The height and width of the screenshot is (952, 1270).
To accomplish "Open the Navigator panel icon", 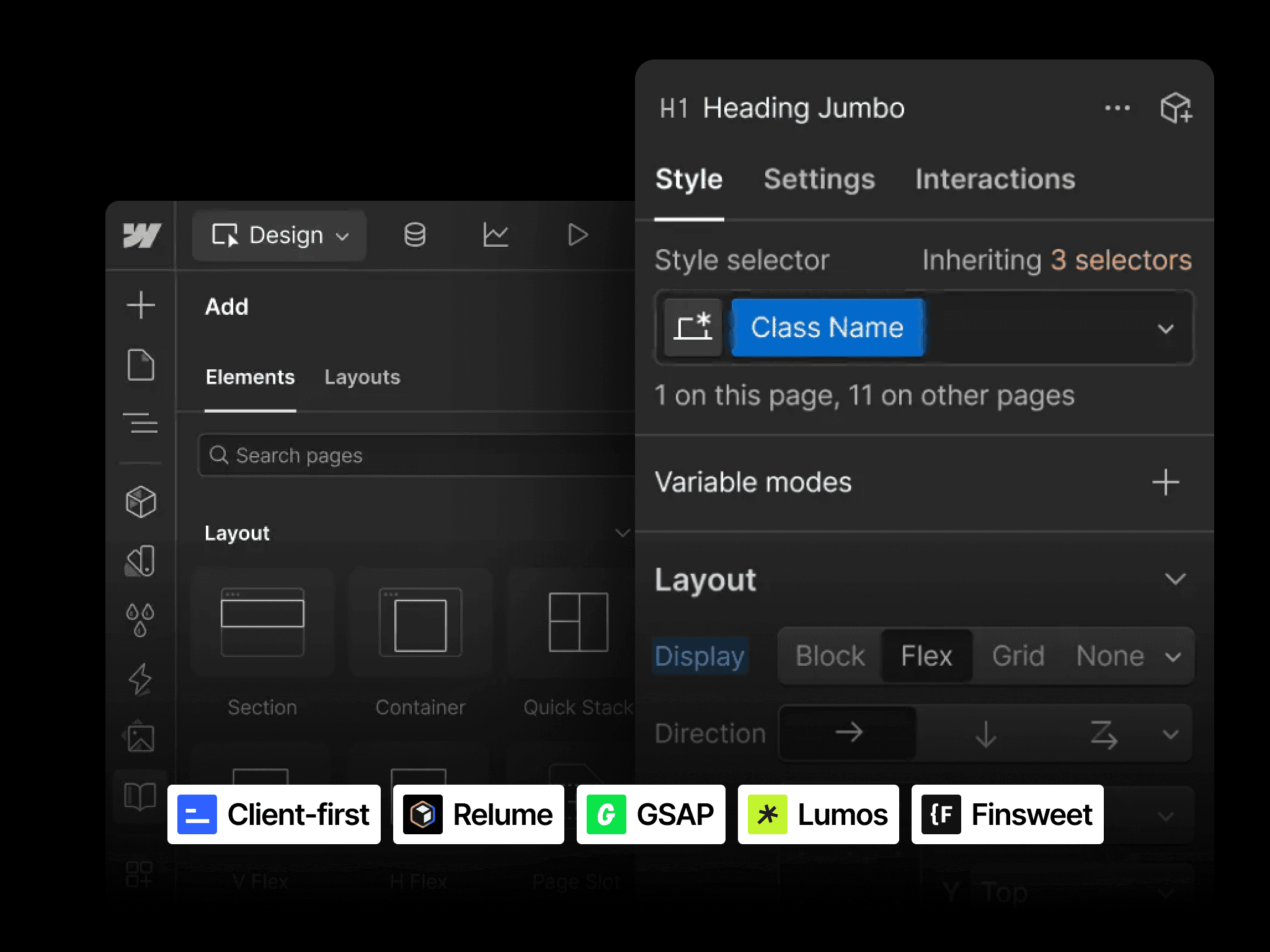I will [x=141, y=423].
